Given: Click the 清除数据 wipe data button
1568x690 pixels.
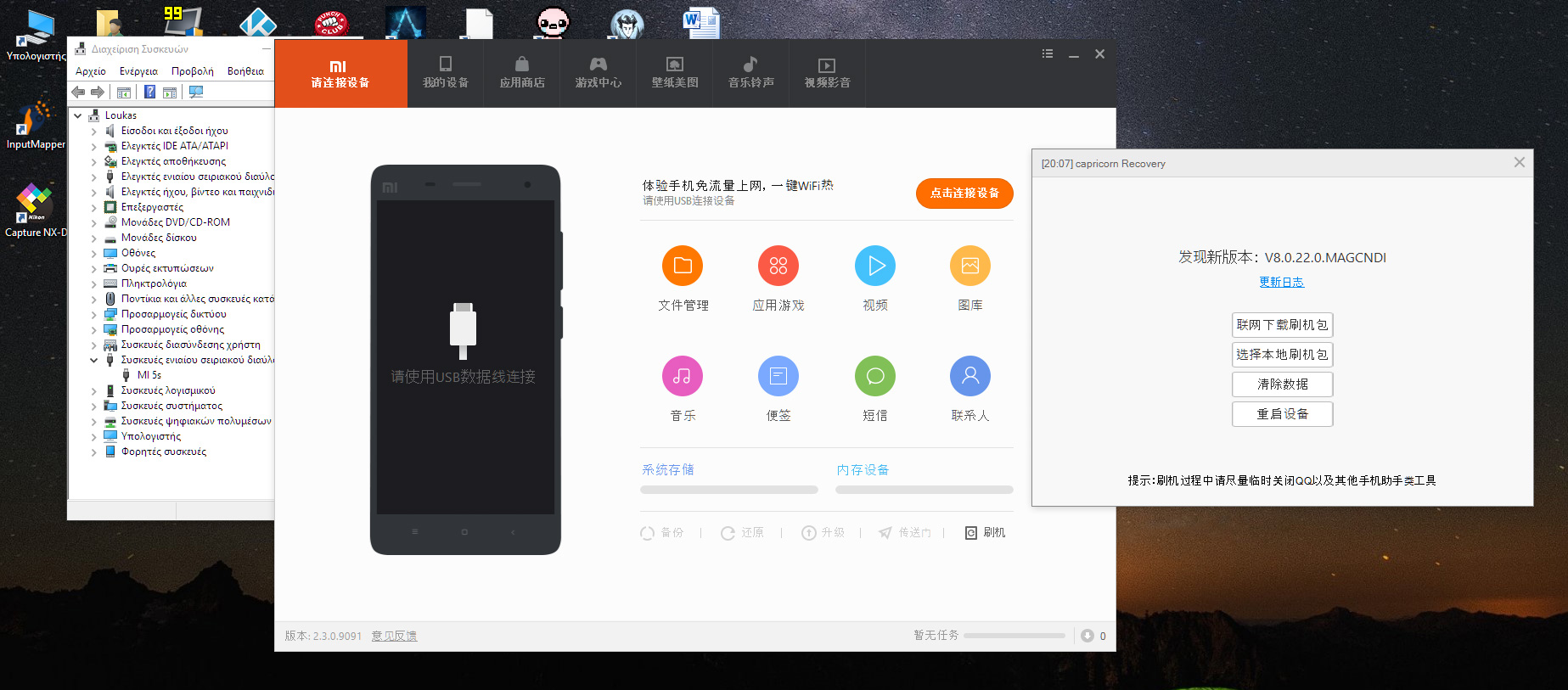Looking at the screenshot, I should (1282, 384).
